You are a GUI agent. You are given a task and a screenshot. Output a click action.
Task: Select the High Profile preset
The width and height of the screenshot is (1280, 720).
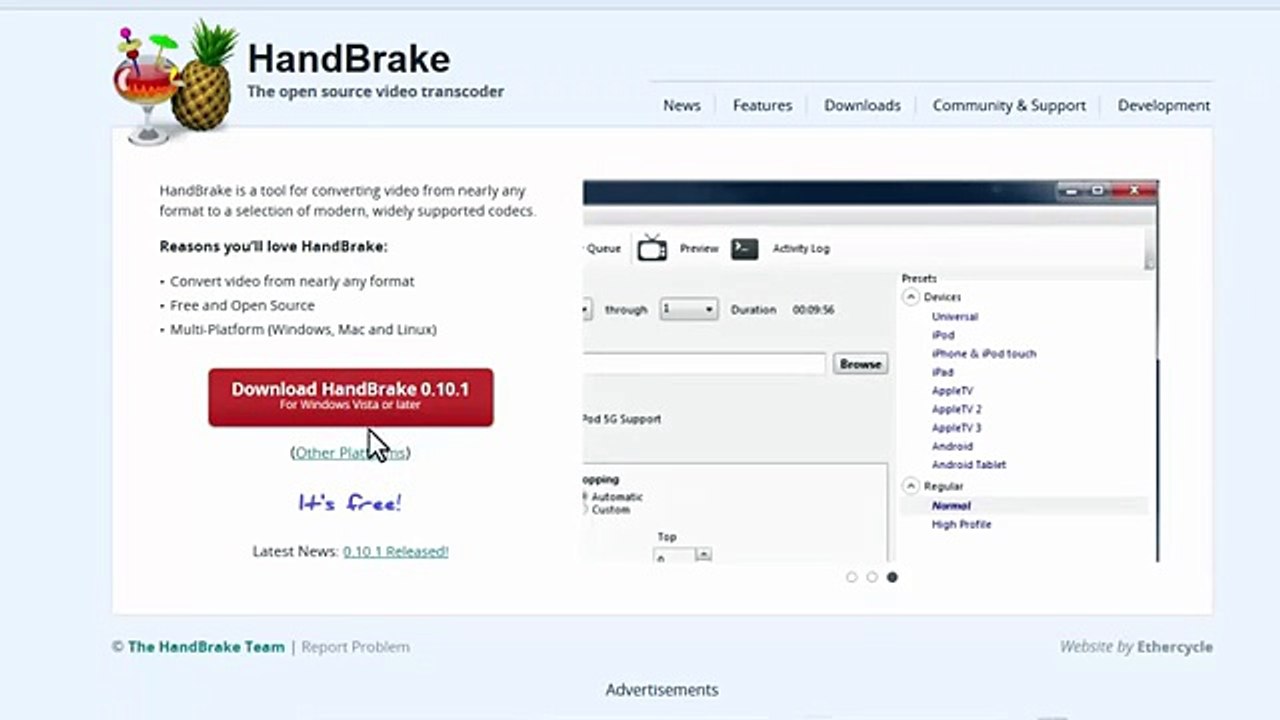coord(962,524)
